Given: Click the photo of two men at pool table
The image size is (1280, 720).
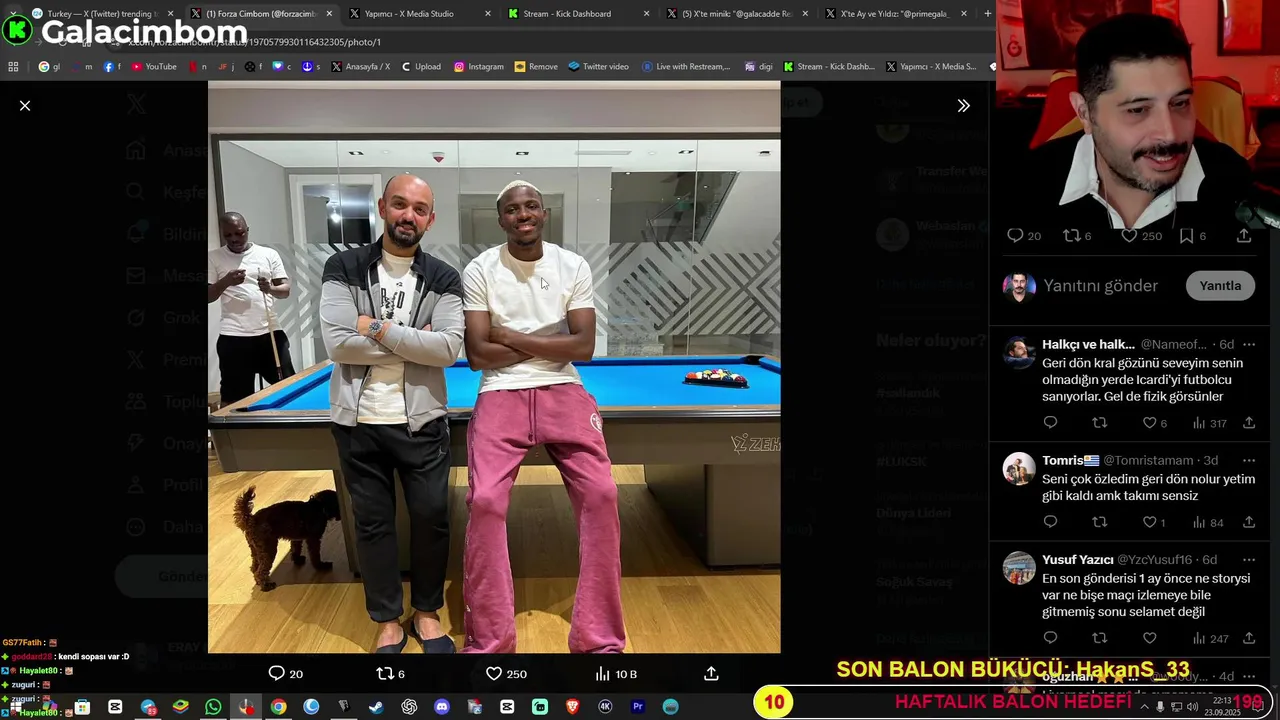Looking at the screenshot, I should pyautogui.click(x=494, y=367).
